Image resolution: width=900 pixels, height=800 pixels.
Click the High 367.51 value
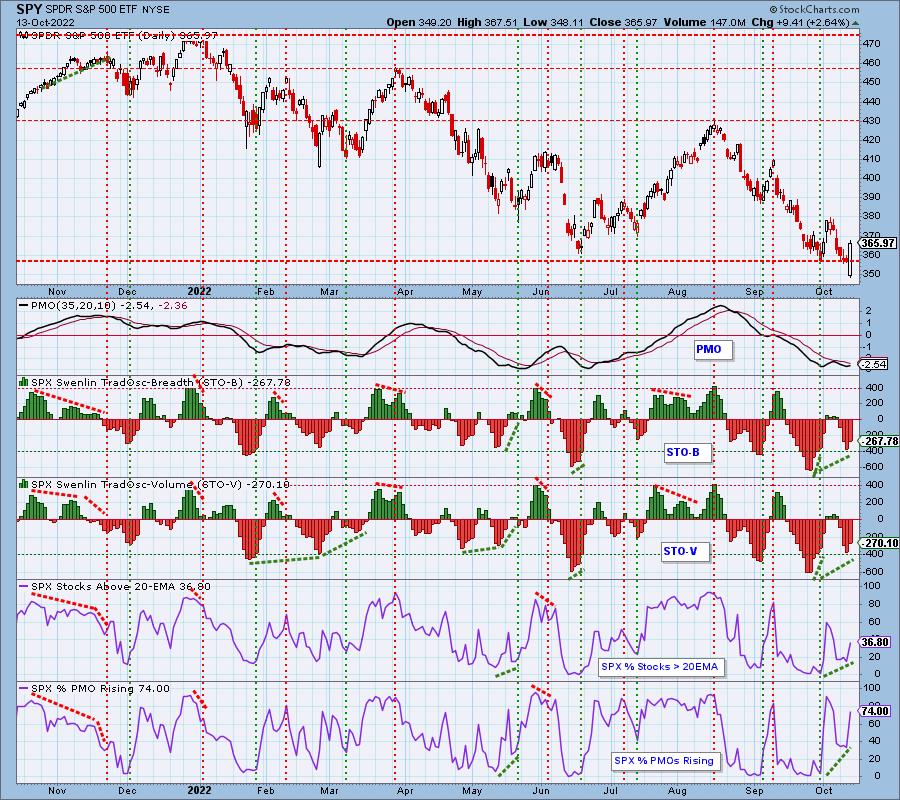[x=487, y=22]
